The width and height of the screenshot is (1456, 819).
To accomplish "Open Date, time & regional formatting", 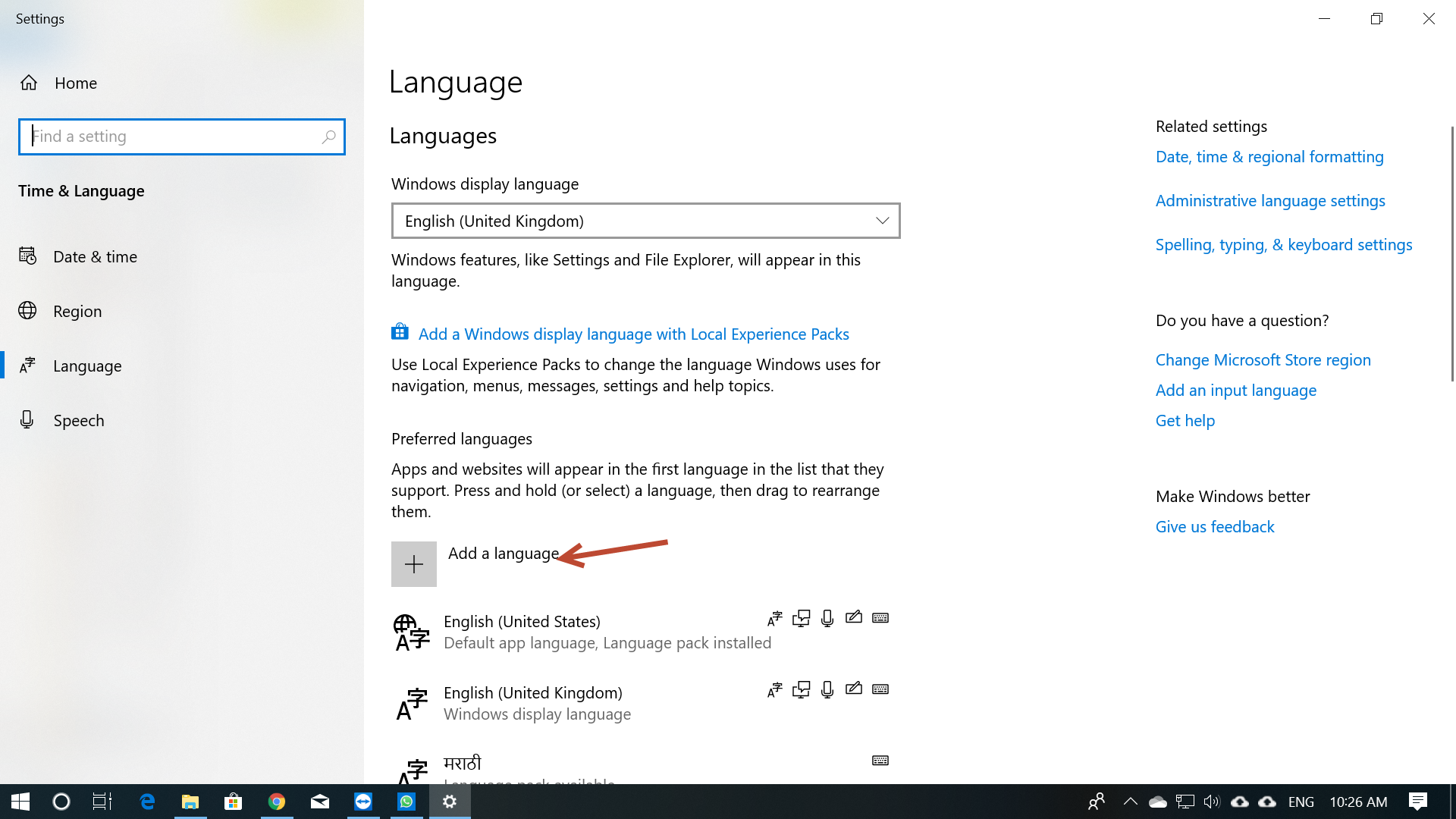I will [x=1269, y=157].
